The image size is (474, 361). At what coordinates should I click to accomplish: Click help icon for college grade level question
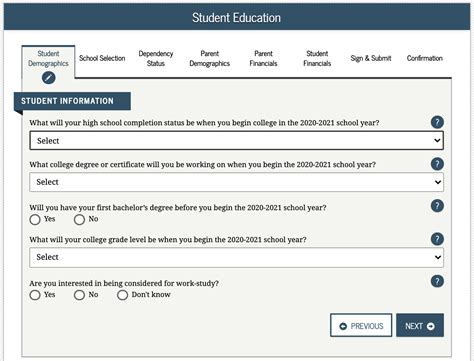pos(437,239)
